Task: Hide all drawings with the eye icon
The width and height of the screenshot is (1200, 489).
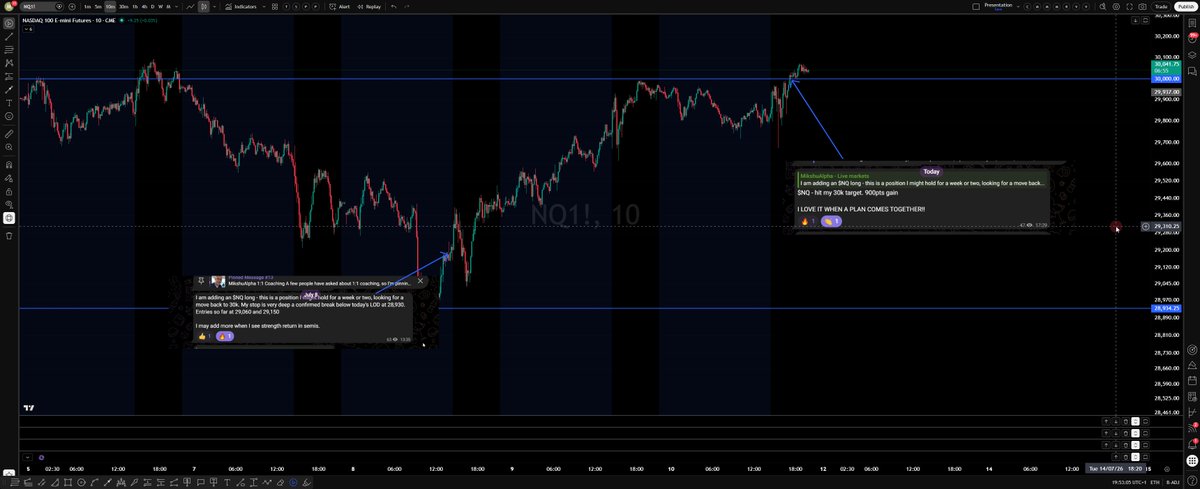Action: (8, 204)
